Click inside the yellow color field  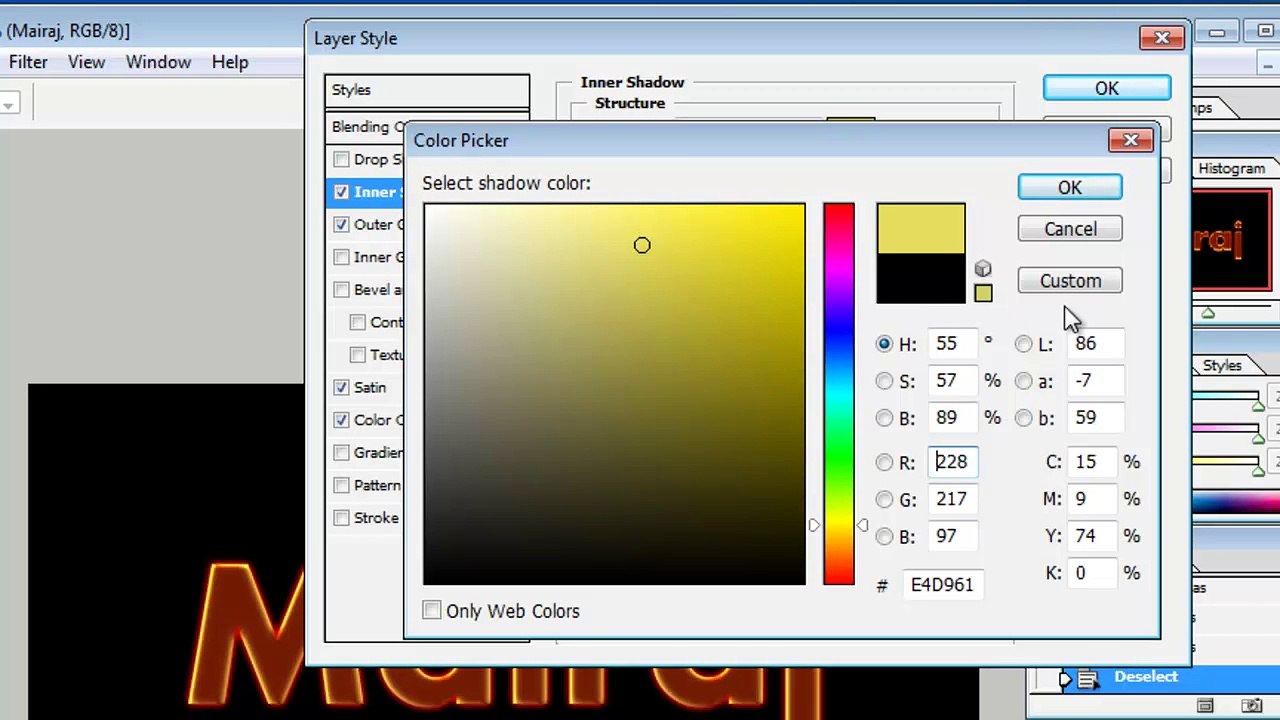(x=614, y=394)
